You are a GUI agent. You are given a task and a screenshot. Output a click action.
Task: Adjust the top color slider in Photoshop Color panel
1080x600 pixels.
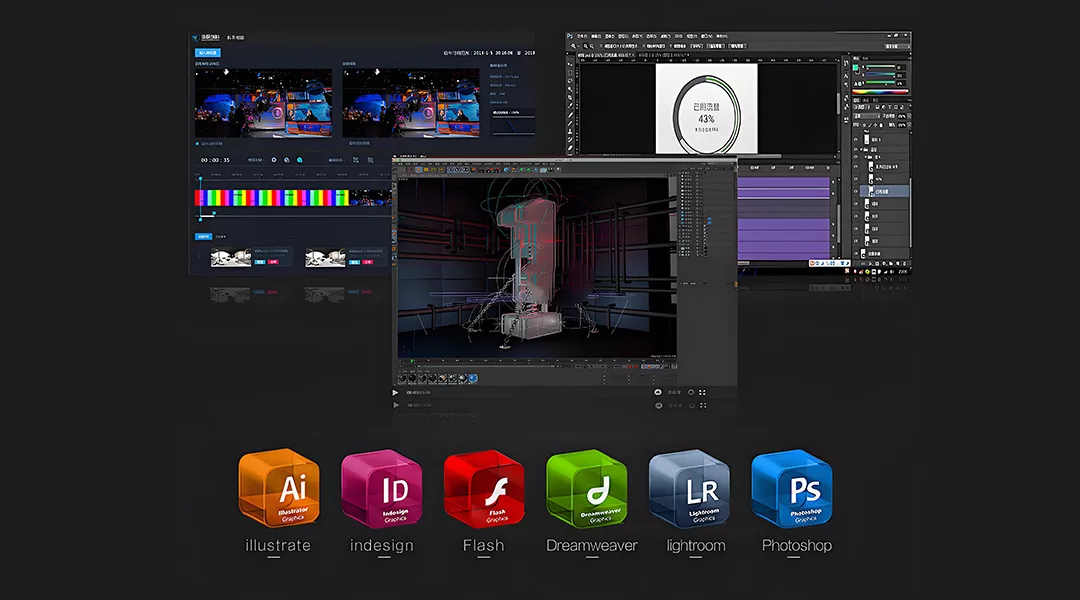point(881,67)
